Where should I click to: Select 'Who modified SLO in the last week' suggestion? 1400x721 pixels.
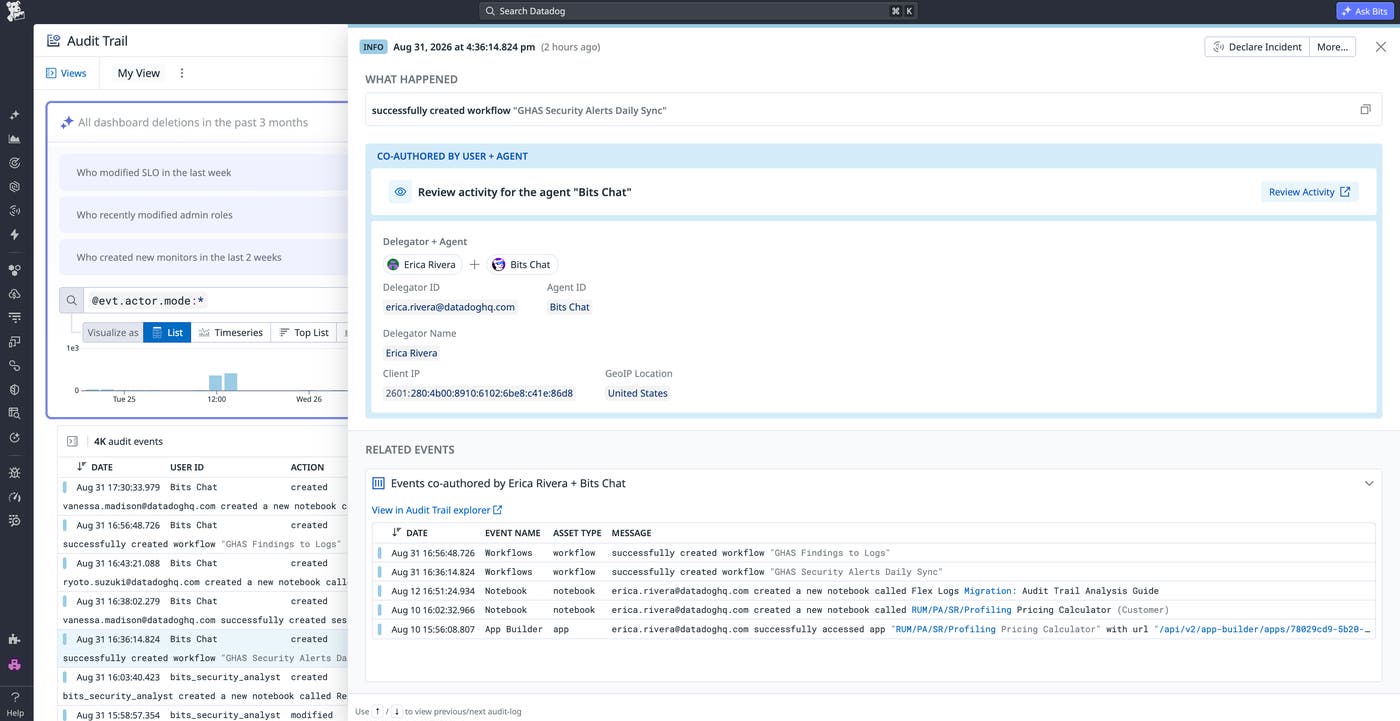pos(203,173)
